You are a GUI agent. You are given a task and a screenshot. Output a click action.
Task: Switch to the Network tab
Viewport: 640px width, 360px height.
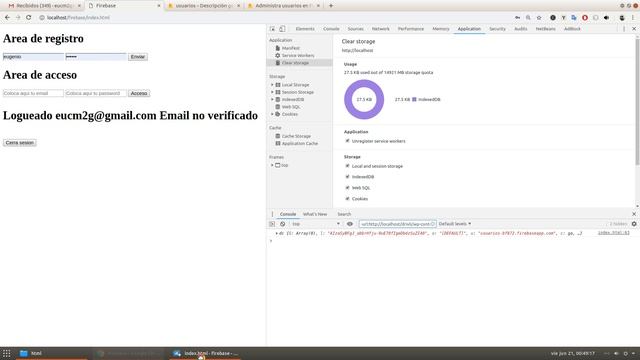point(380,29)
